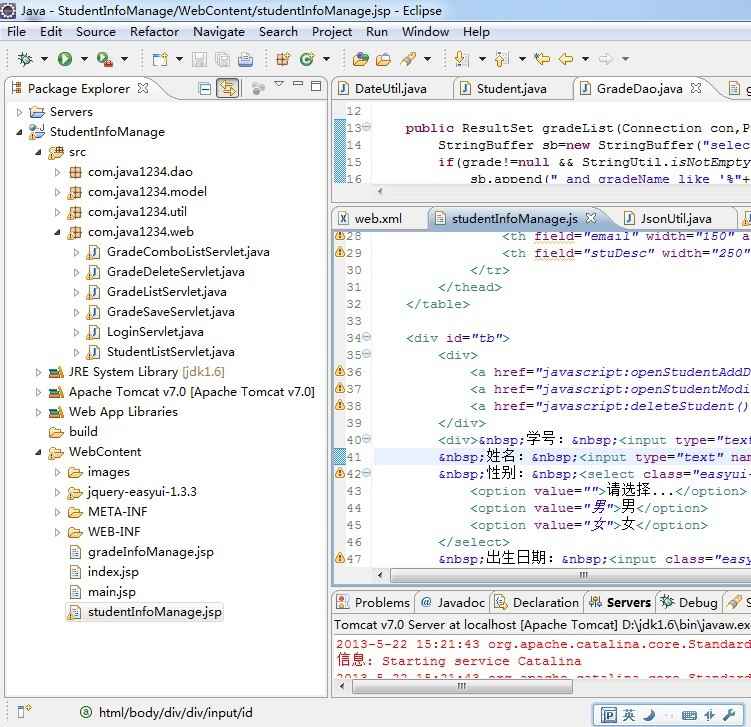Click the green Run button icon
The height and width of the screenshot is (727, 751).
[x=65, y=59]
